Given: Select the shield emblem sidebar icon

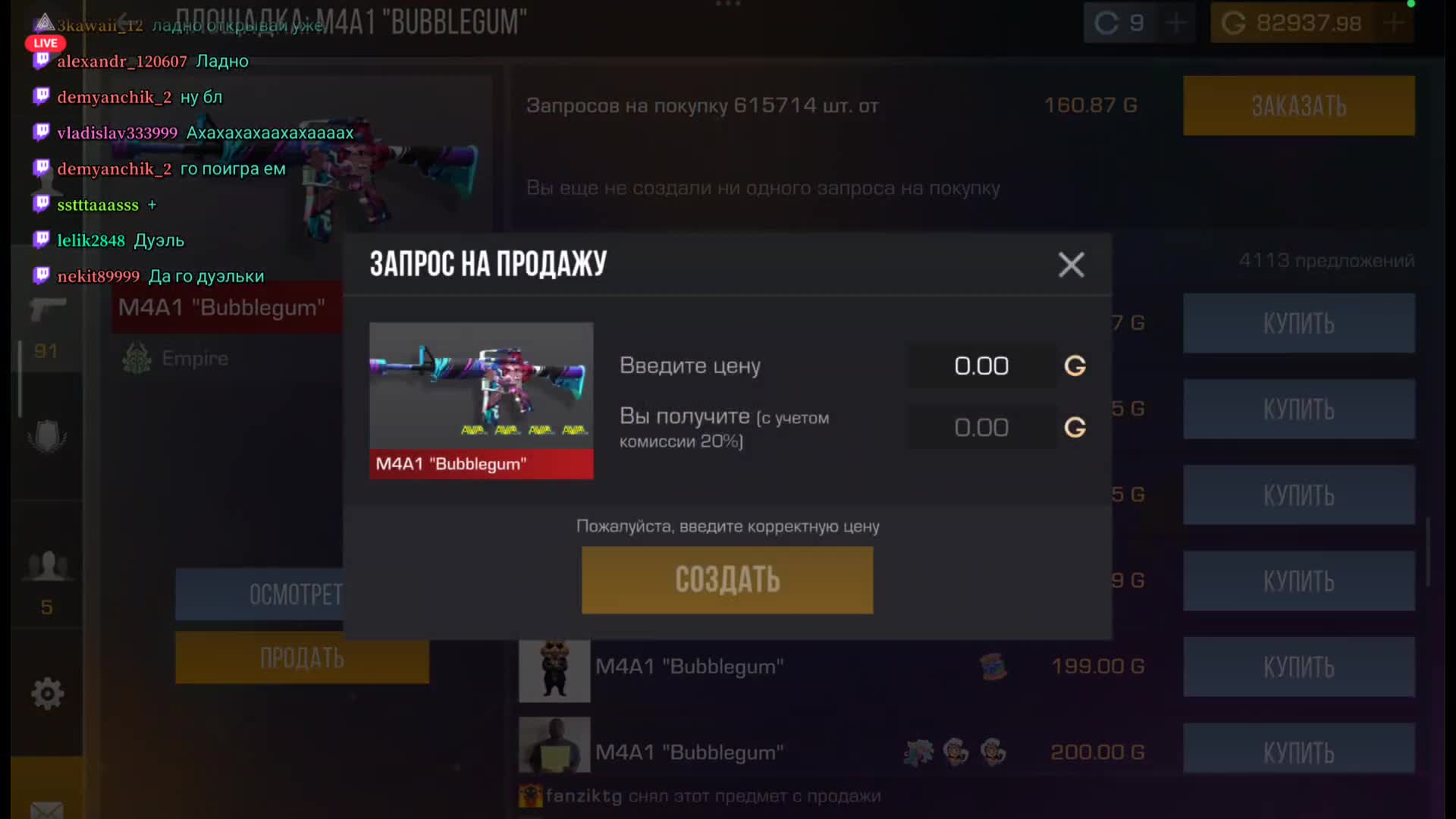Looking at the screenshot, I should point(47,437).
